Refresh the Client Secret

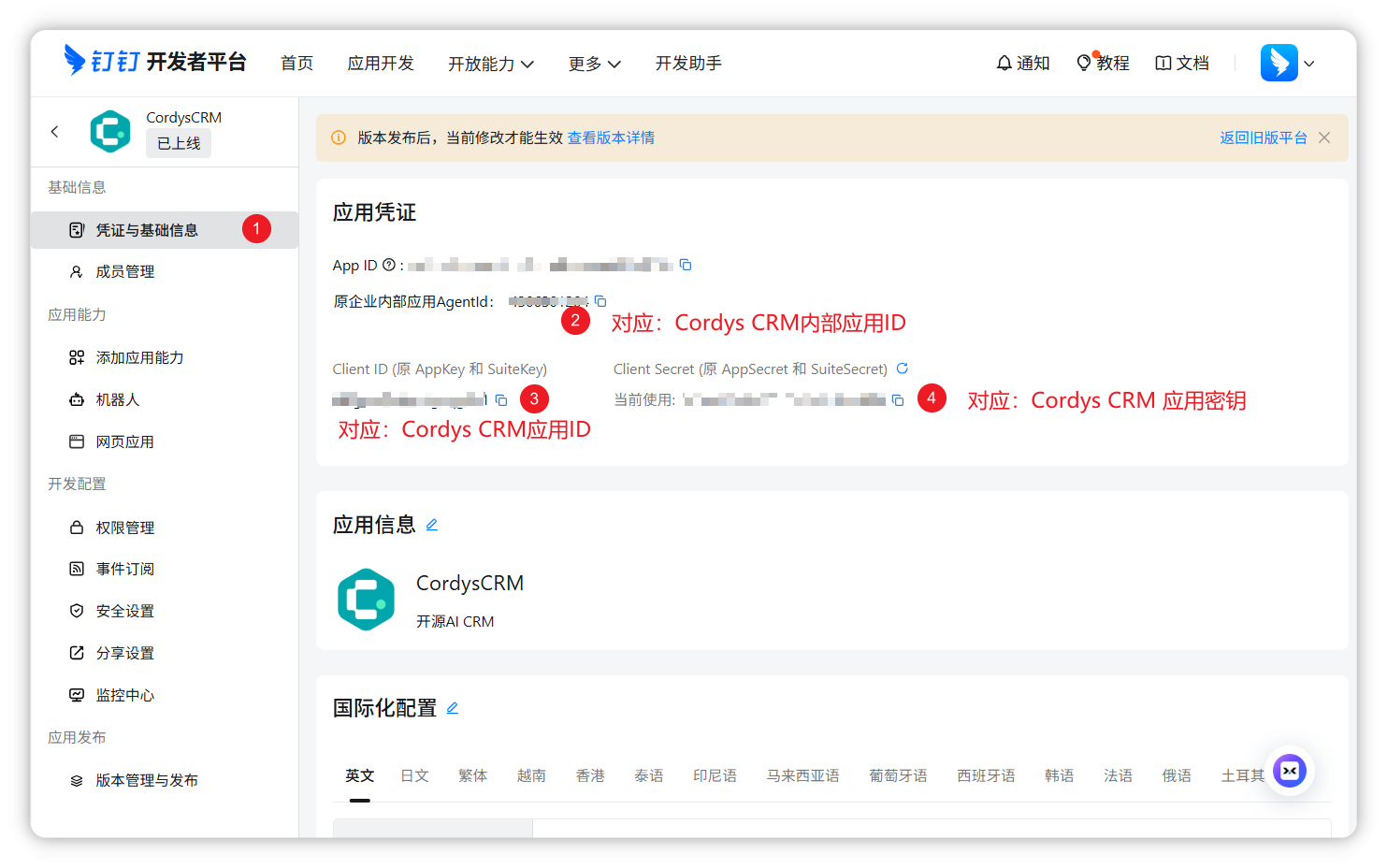coord(903,369)
